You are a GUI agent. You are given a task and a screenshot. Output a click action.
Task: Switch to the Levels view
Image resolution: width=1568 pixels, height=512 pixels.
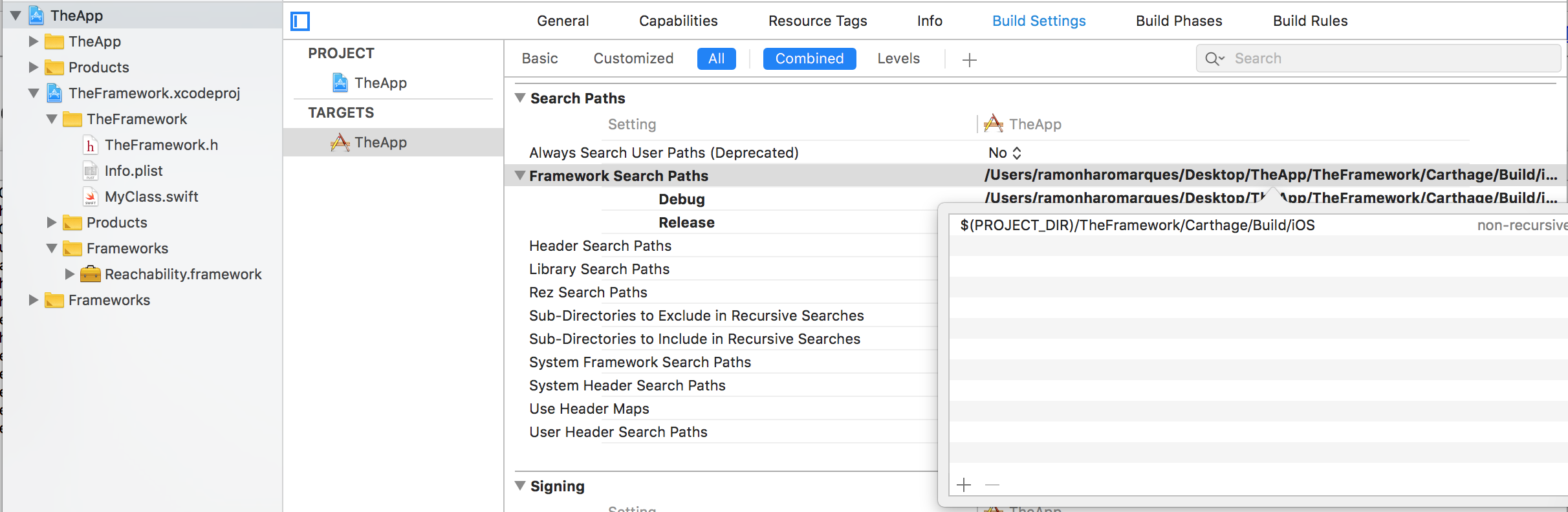pos(898,59)
